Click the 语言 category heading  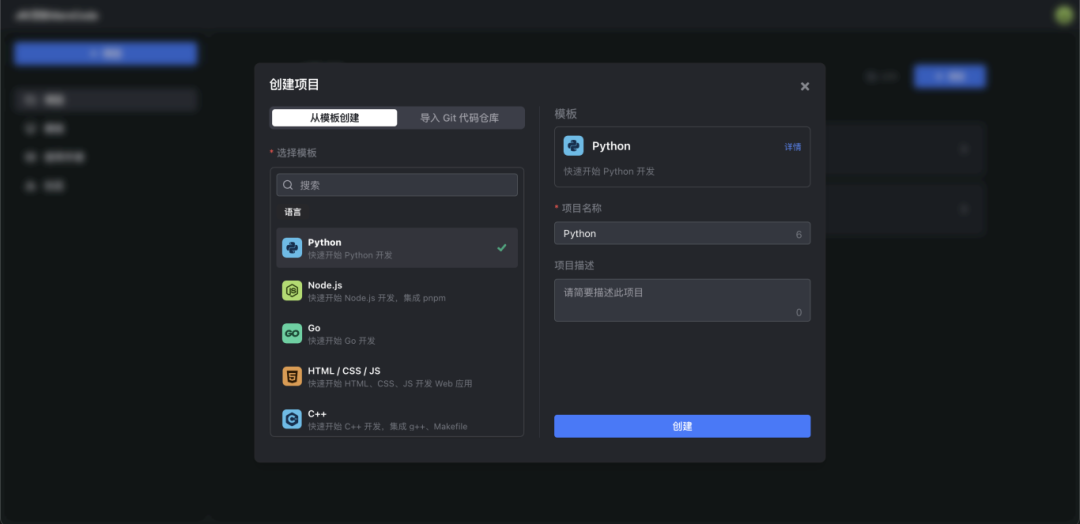293,212
